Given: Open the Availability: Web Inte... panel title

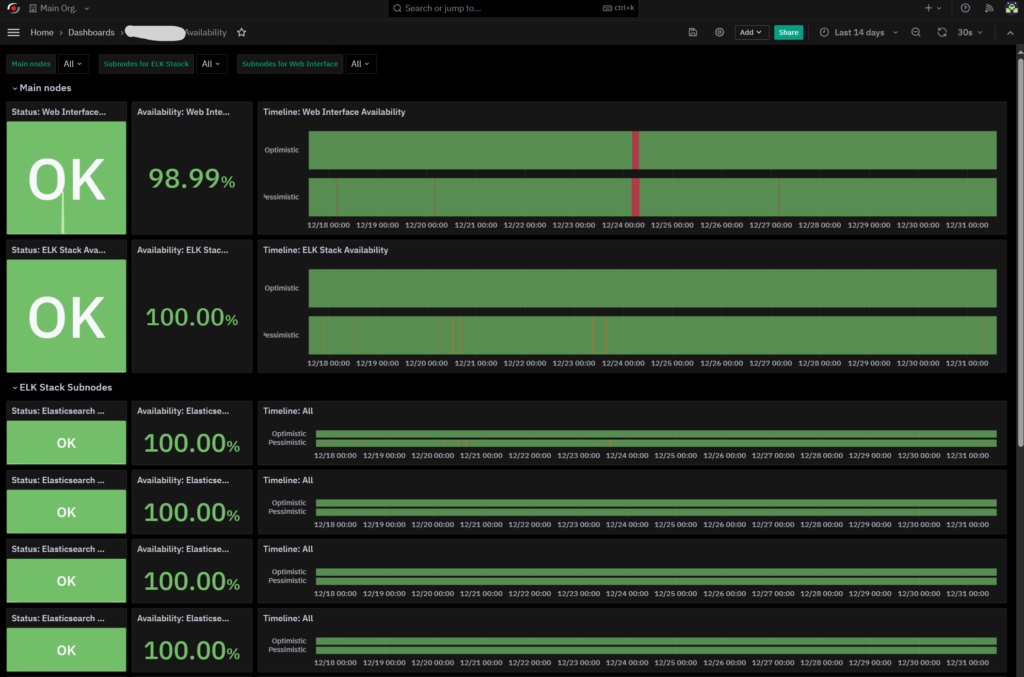Looking at the screenshot, I should point(184,112).
